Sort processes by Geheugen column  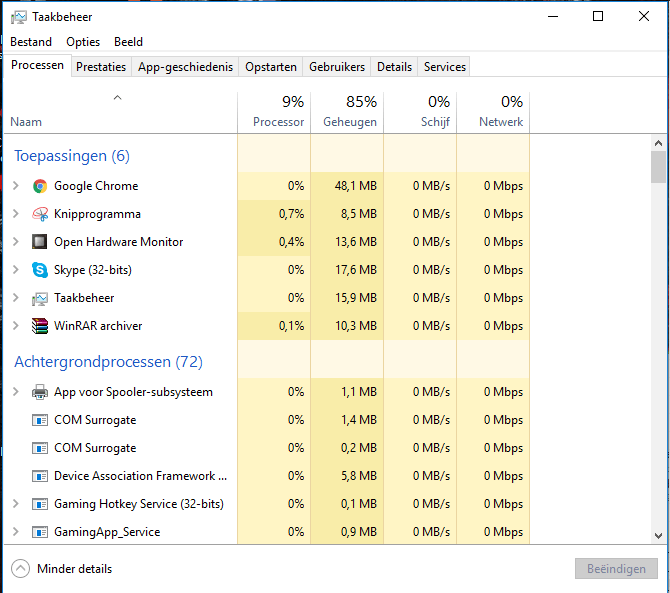click(349, 112)
